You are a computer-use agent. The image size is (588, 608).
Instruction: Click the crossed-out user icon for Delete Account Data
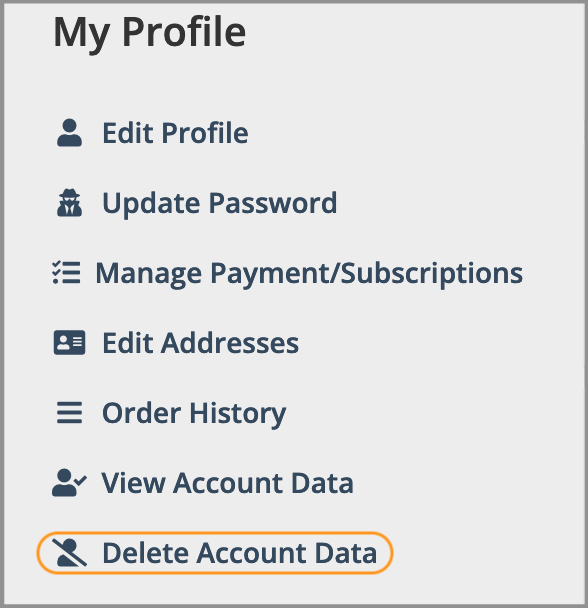coord(69,553)
